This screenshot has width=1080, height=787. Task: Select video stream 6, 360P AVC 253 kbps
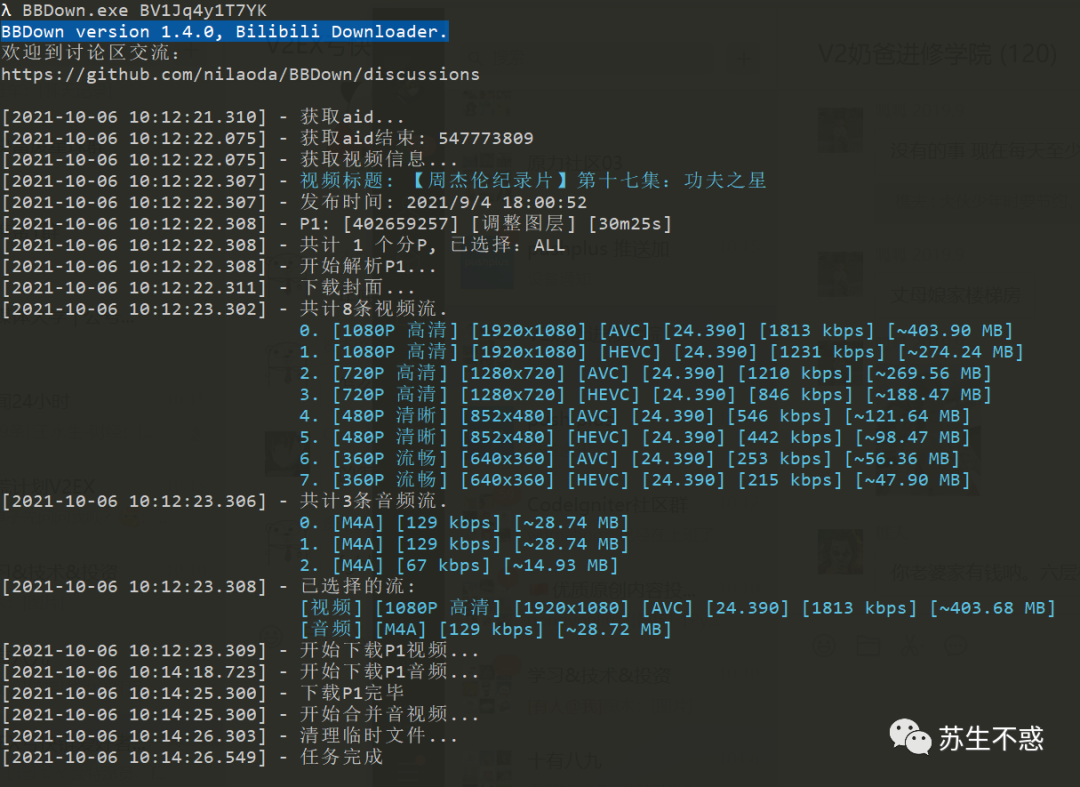(630, 459)
